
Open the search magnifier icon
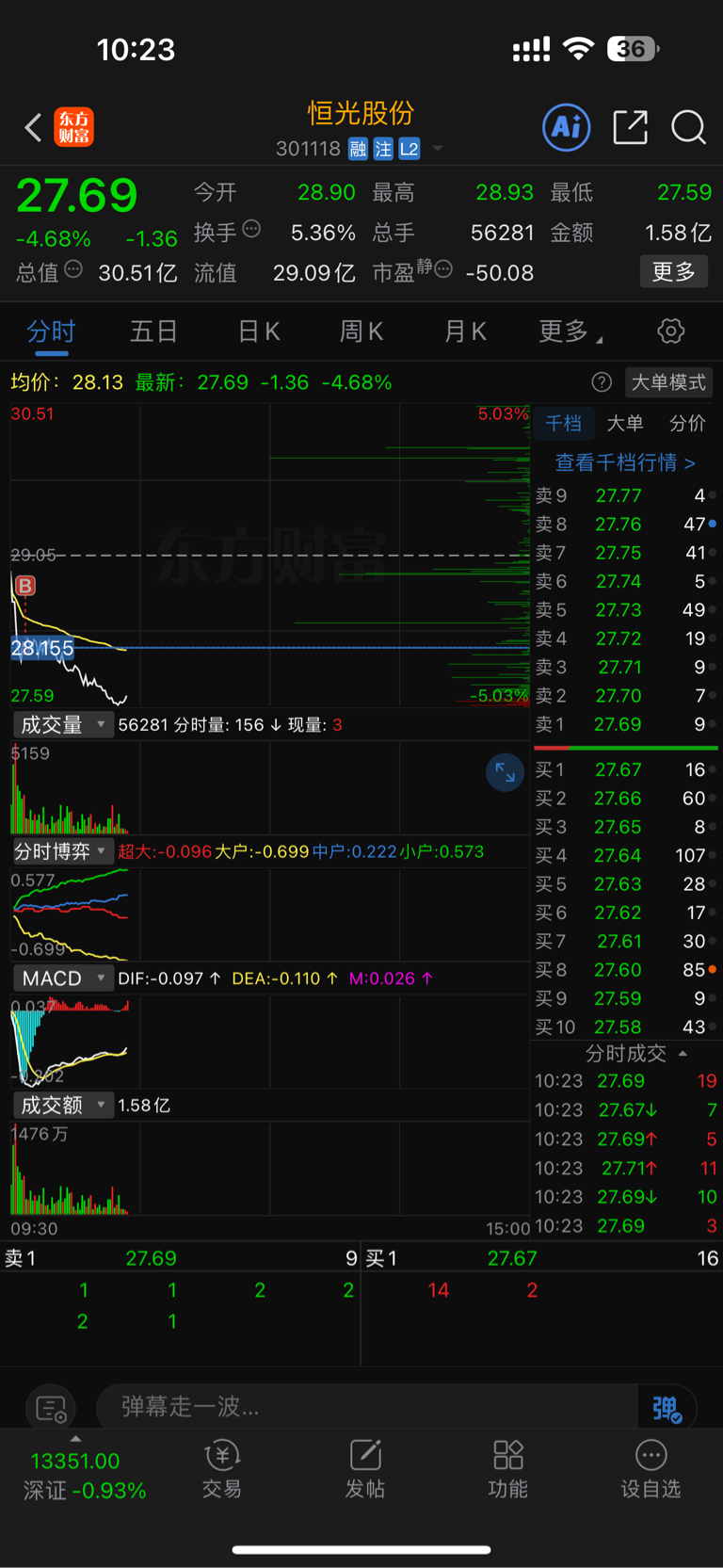(x=689, y=127)
